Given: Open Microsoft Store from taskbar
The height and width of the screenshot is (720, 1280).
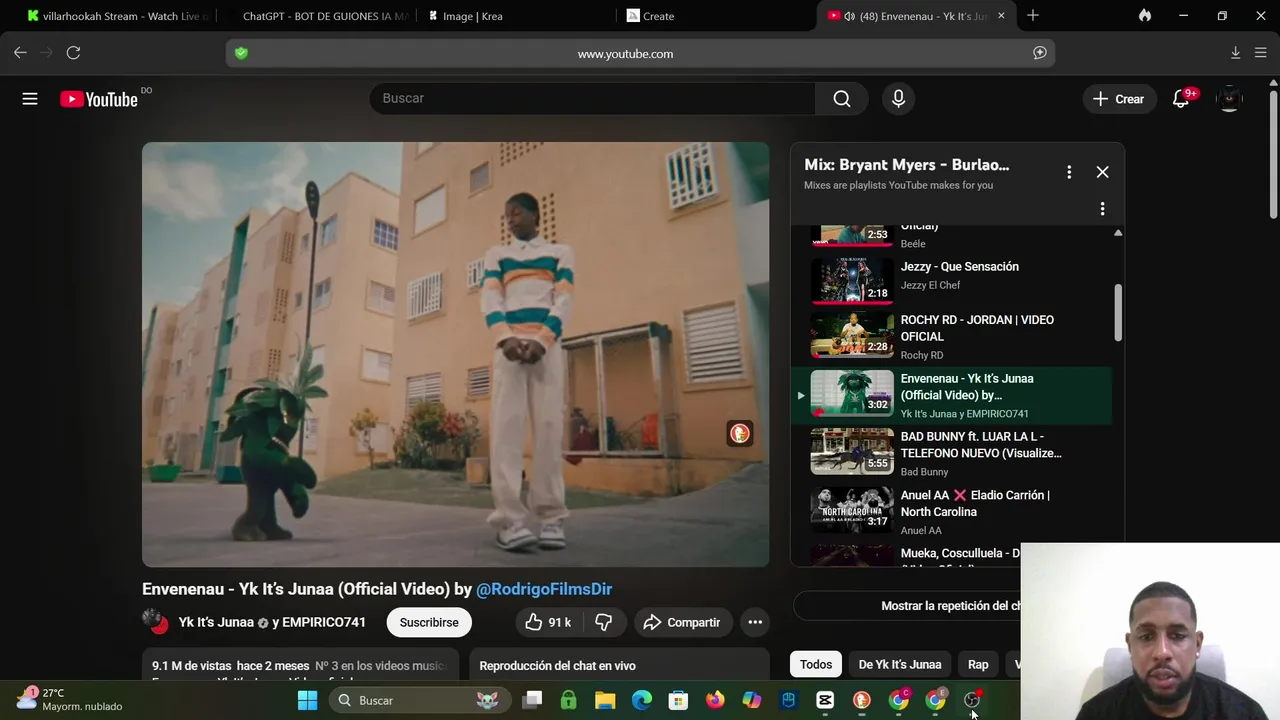Looking at the screenshot, I should coord(678,700).
